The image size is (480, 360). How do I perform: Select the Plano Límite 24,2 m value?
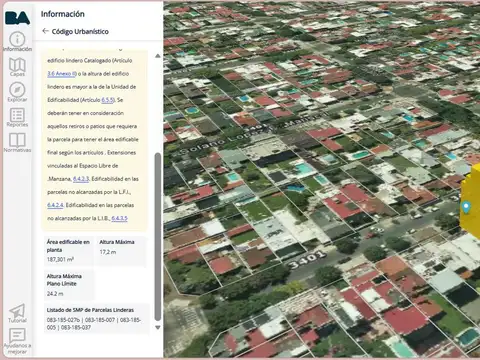(x=55, y=294)
